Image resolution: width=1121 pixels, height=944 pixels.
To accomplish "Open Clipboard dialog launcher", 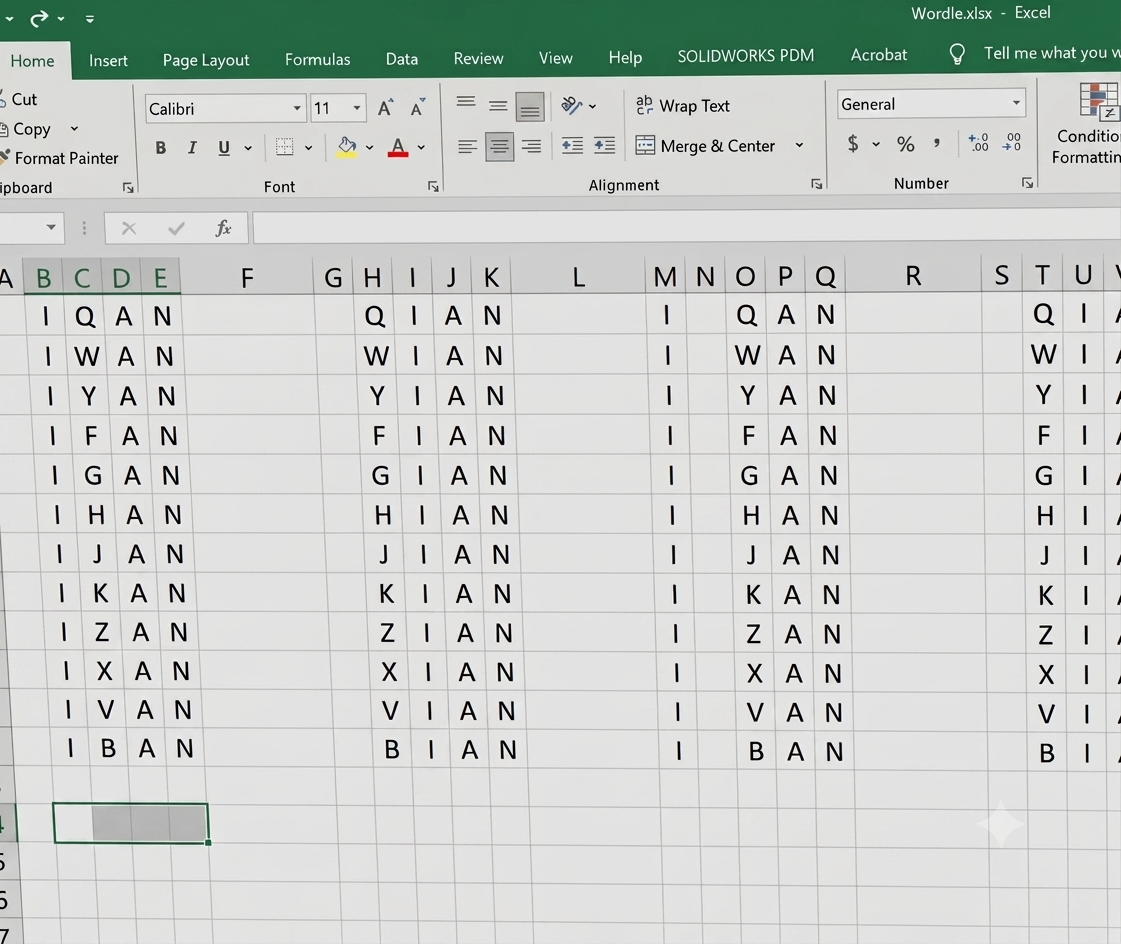I will point(128,187).
